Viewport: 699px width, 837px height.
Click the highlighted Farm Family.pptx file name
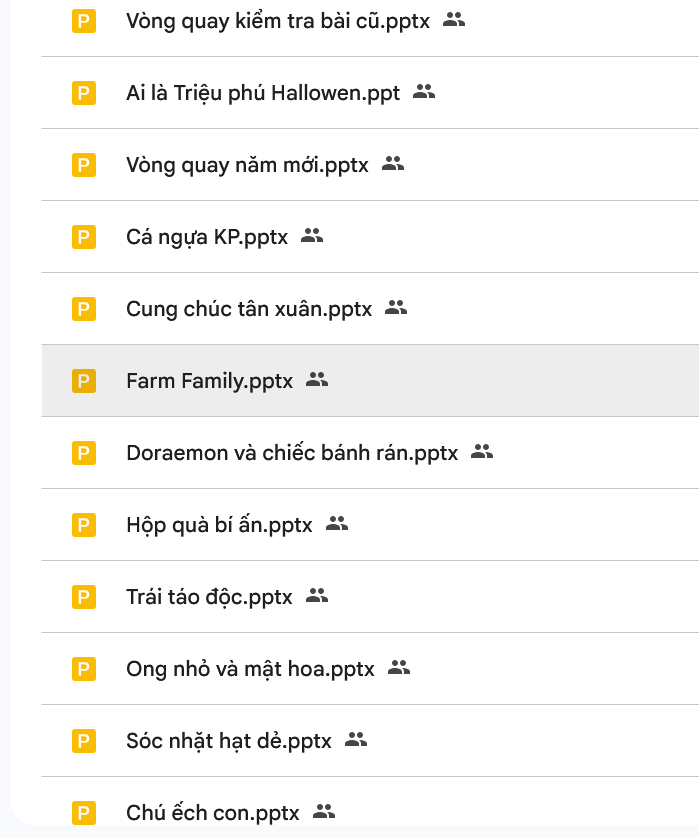click(x=209, y=381)
